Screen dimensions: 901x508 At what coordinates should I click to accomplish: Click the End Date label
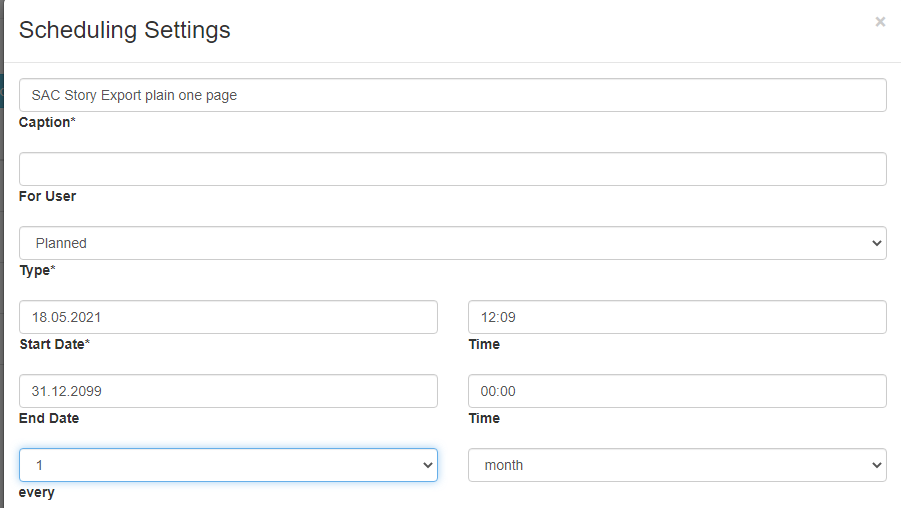49,418
